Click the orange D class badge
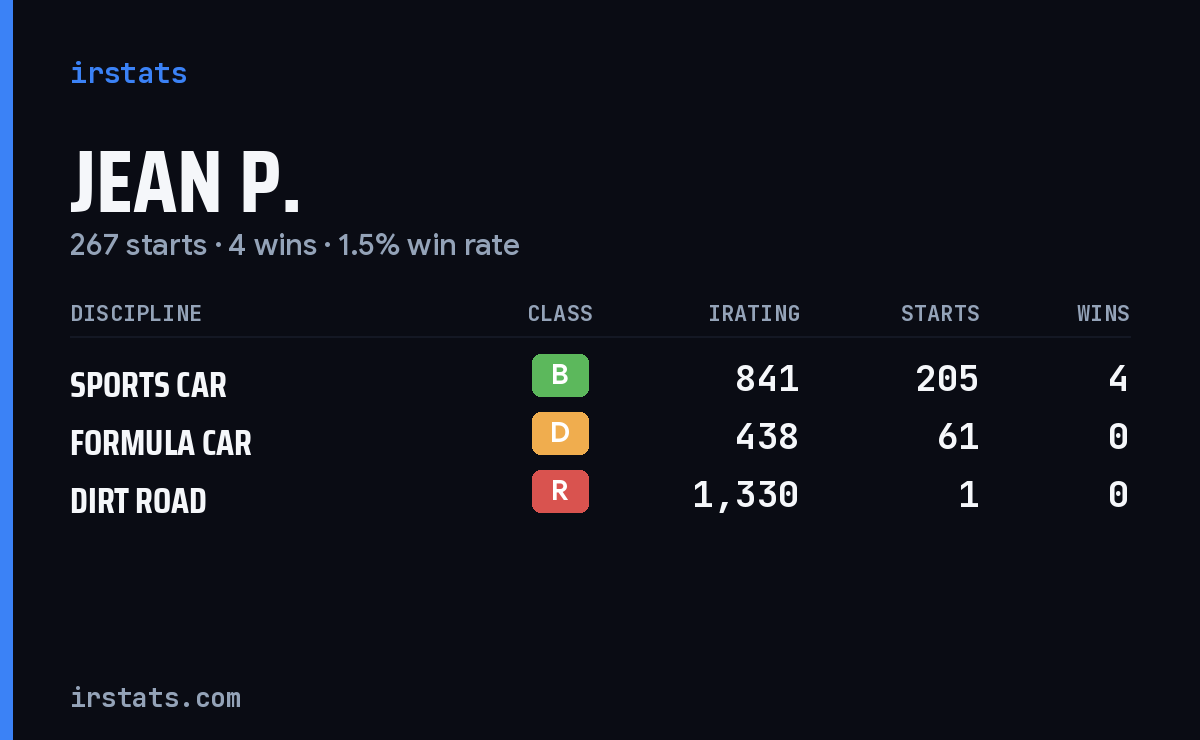The width and height of the screenshot is (1200, 740). (560, 433)
